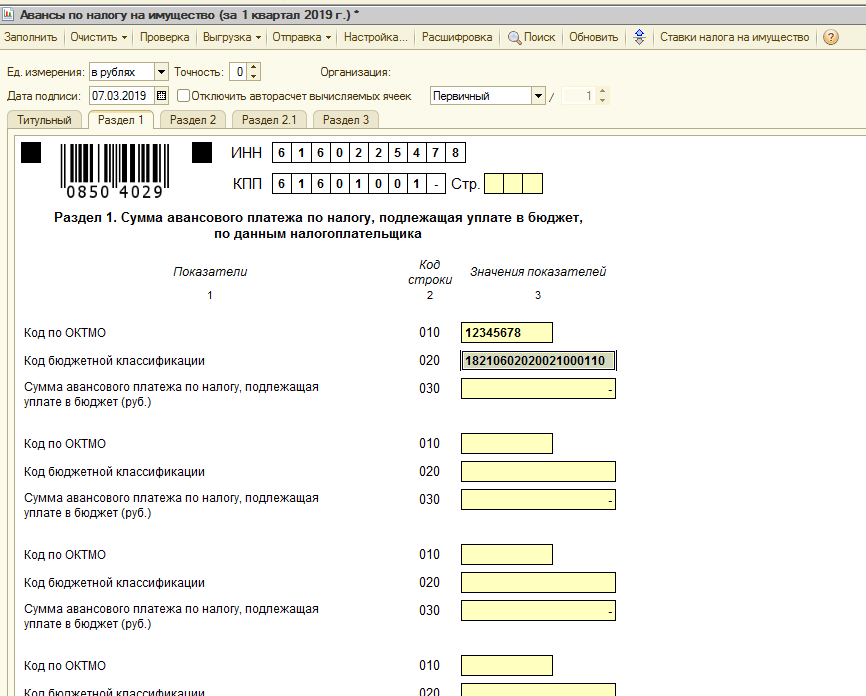866x696 pixels.
Task: Switch to the Титульный tab
Action: click(44, 120)
